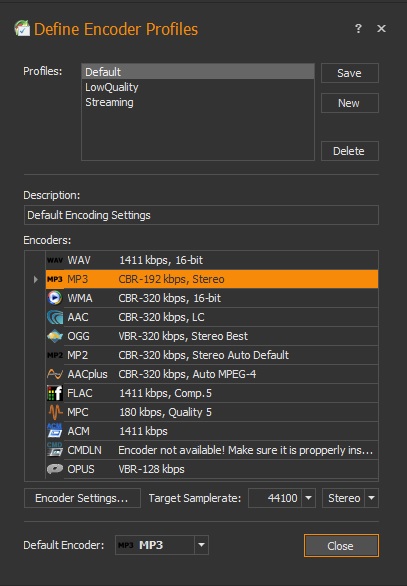The width and height of the screenshot is (407, 586).
Task: Open the Stereo channel mode dropdown
Action: (350, 498)
